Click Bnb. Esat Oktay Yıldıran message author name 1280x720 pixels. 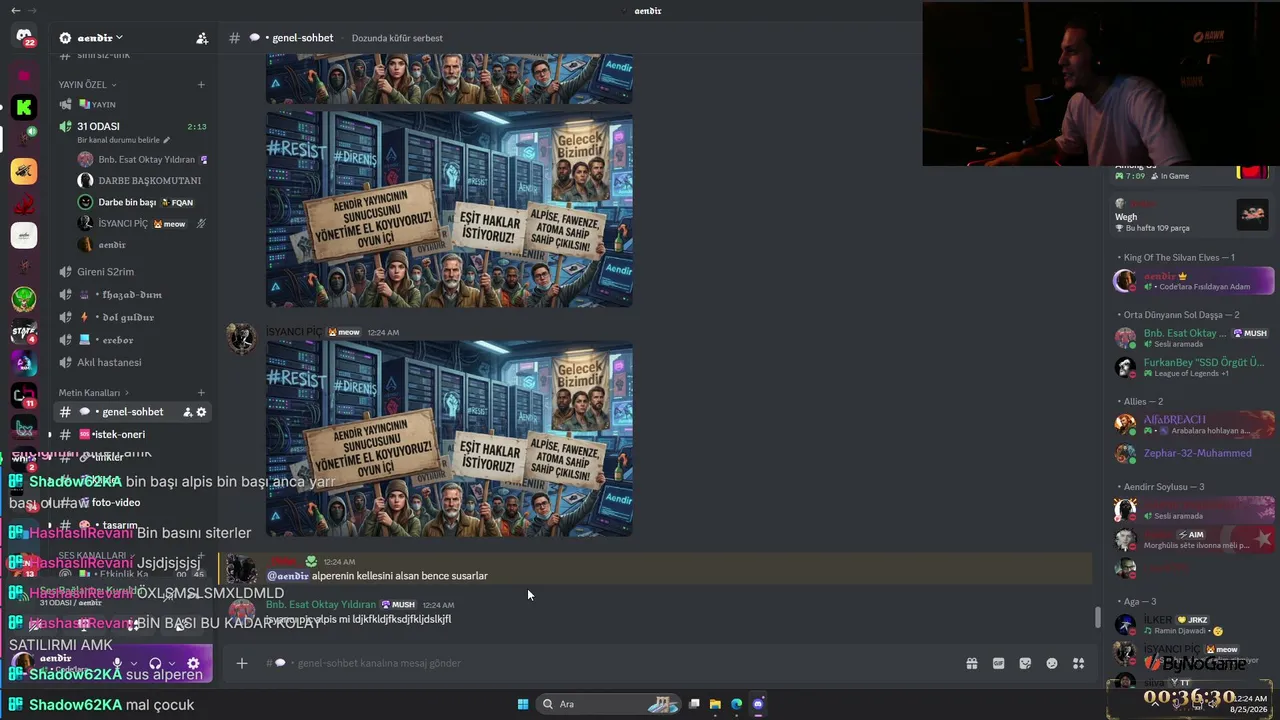[321, 605]
